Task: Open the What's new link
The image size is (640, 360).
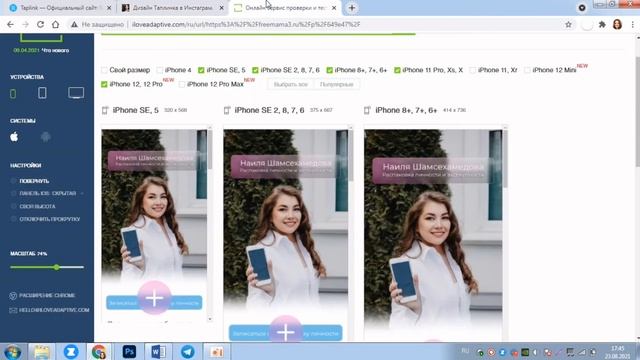Action: [x=56, y=51]
